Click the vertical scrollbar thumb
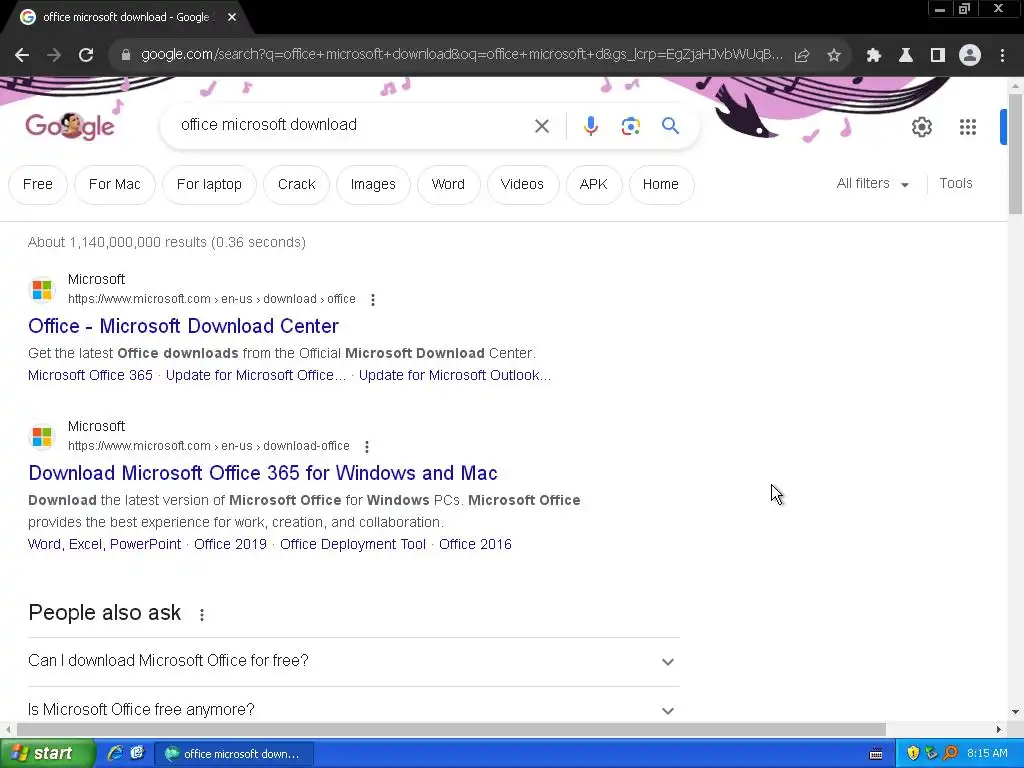The image size is (1024, 768). pos(1015,153)
